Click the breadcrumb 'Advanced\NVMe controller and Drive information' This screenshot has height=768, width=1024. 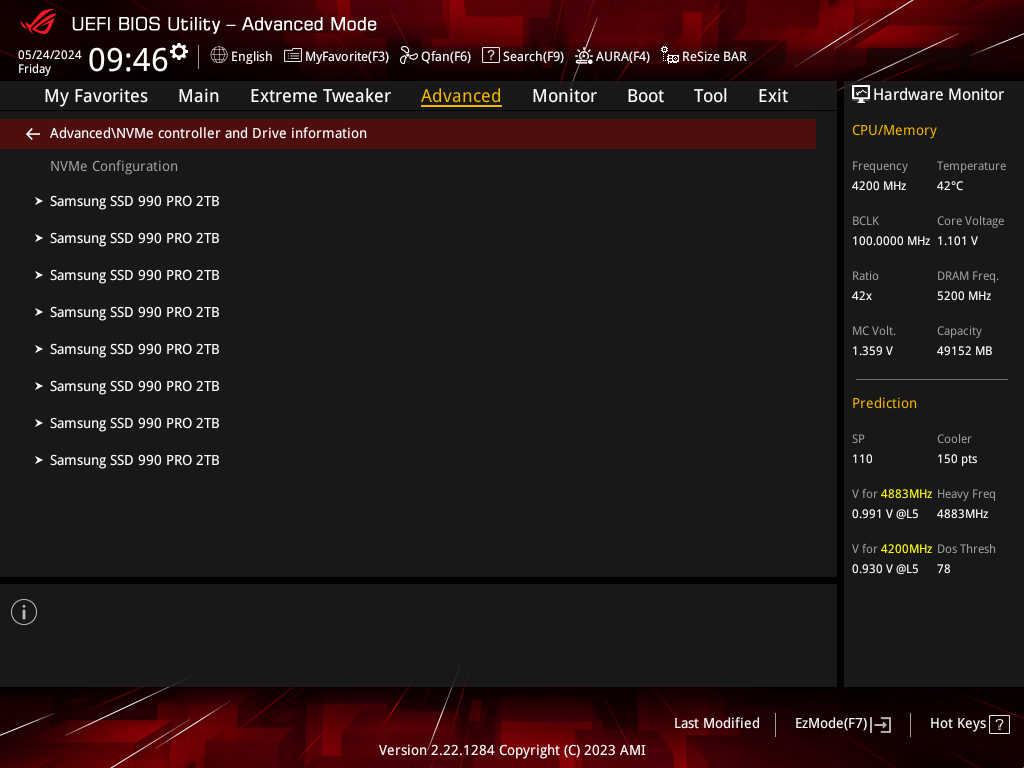coord(208,133)
